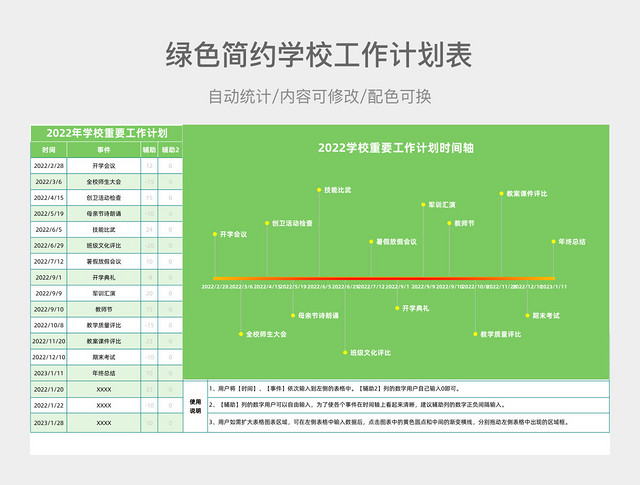This screenshot has width=640, height=485.
Task: Select the event cell 军训汇演 in table
Action: click(x=104, y=293)
